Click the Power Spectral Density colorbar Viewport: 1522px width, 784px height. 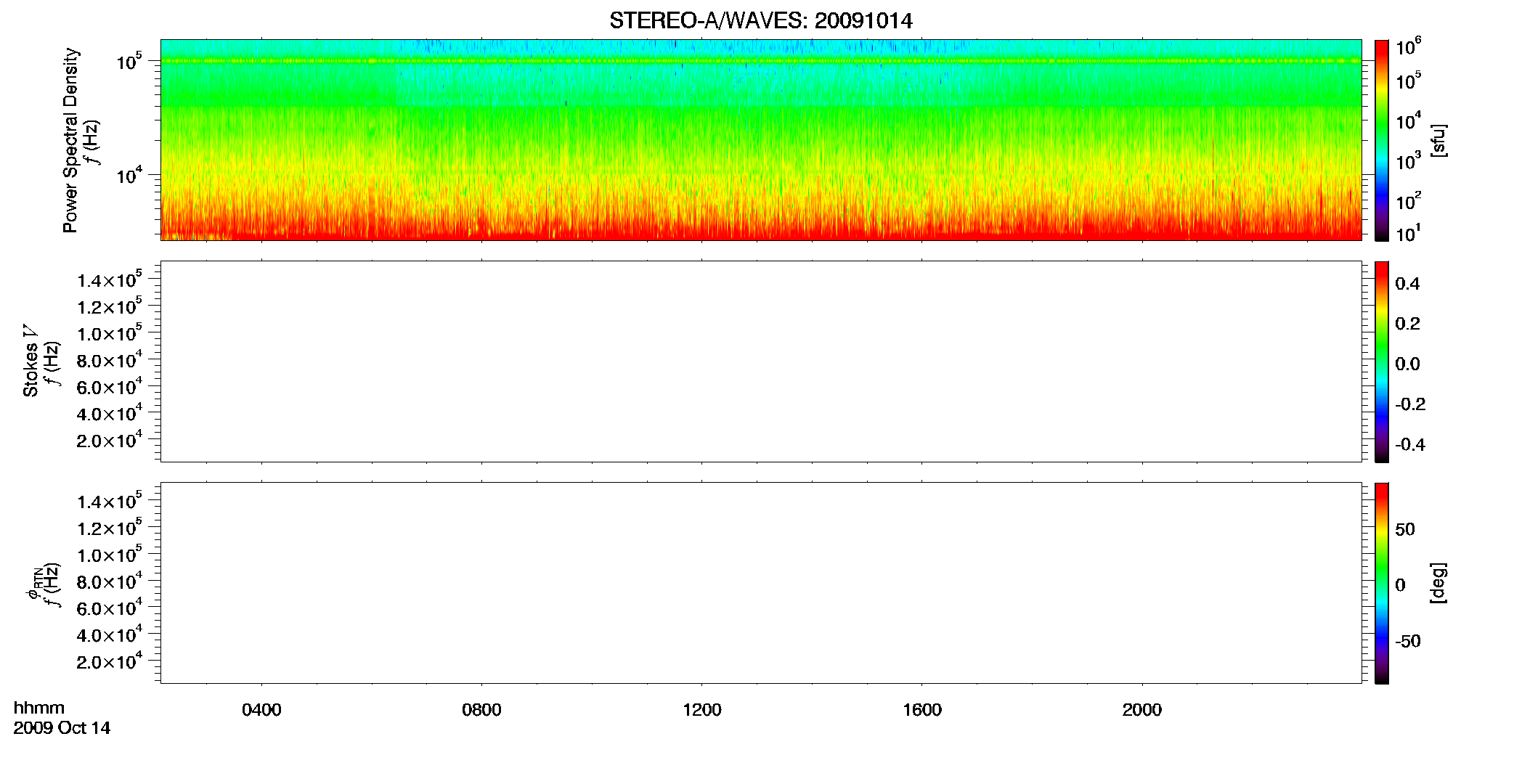(x=1382, y=140)
